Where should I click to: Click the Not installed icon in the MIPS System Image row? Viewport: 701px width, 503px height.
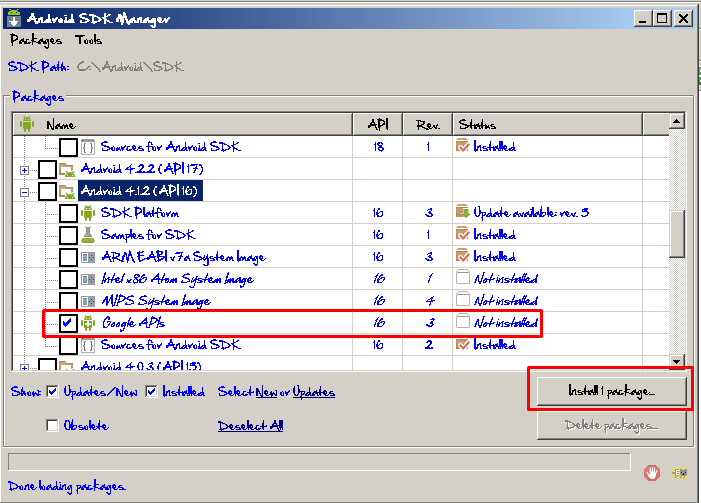pos(463,299)
